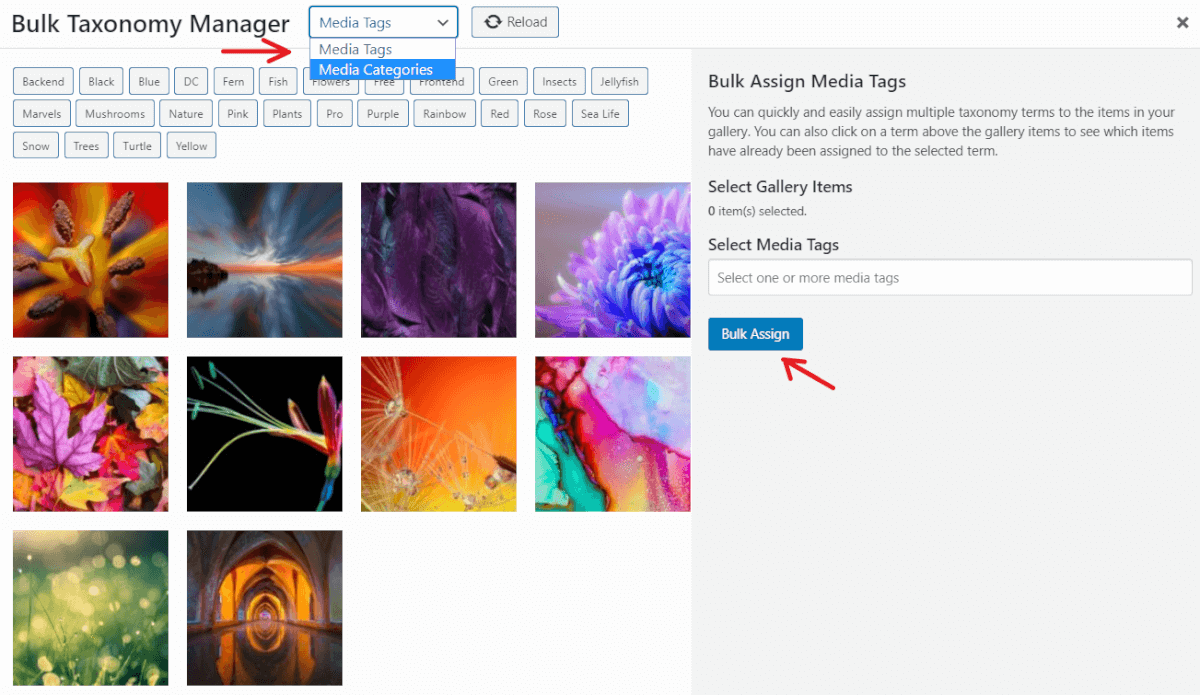Select the flower on black background thumbnail
The image size is (1200, 695).
coord(265,434)
